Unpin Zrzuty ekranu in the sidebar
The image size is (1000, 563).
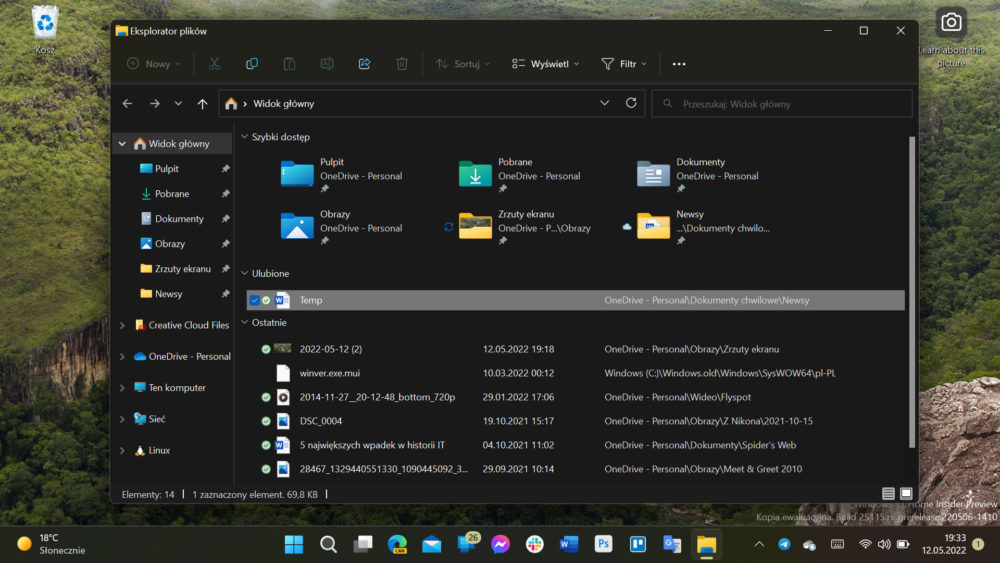click(225, 269)
